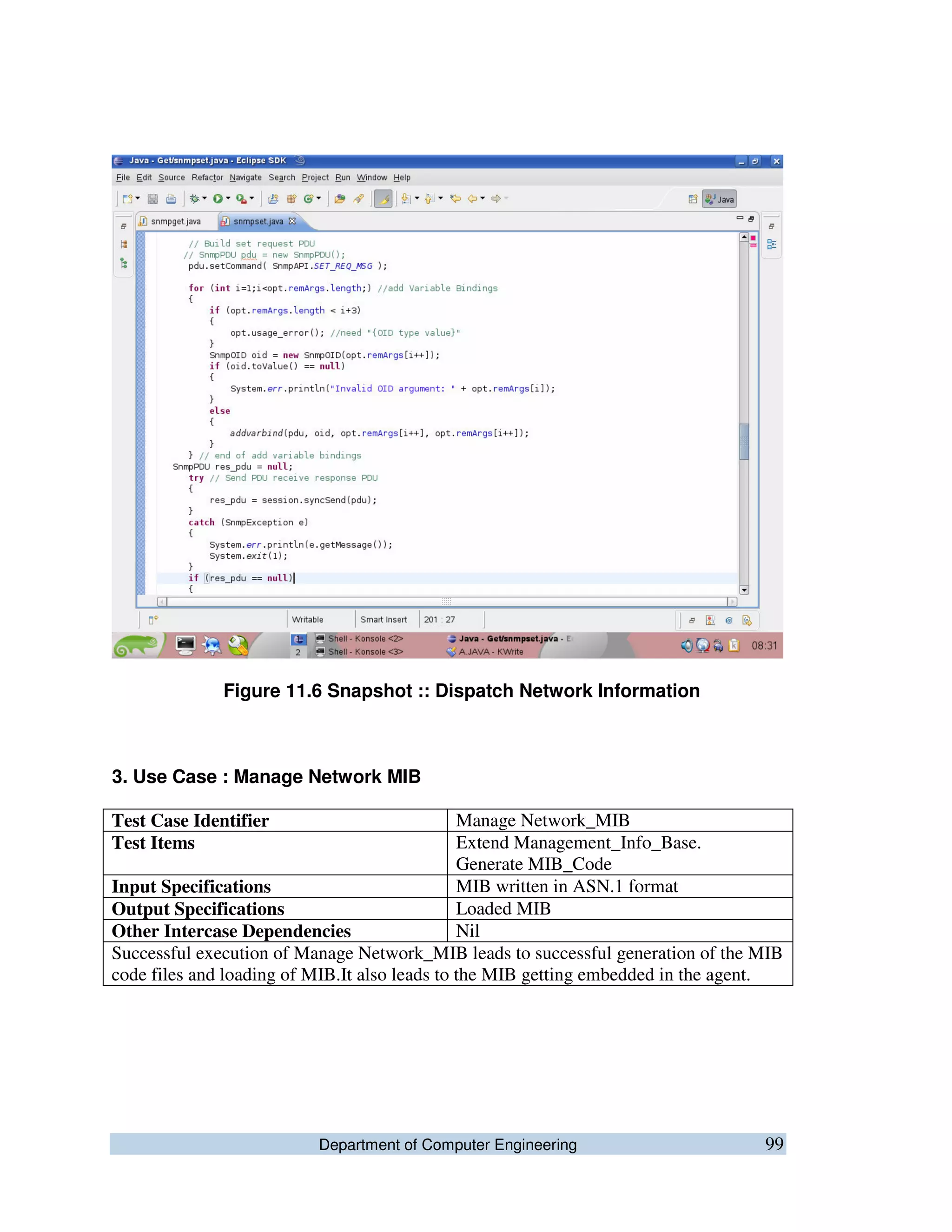Click the volume speaker tray icon
Screen dimensions: 952x1232
[x=687, y=645]
